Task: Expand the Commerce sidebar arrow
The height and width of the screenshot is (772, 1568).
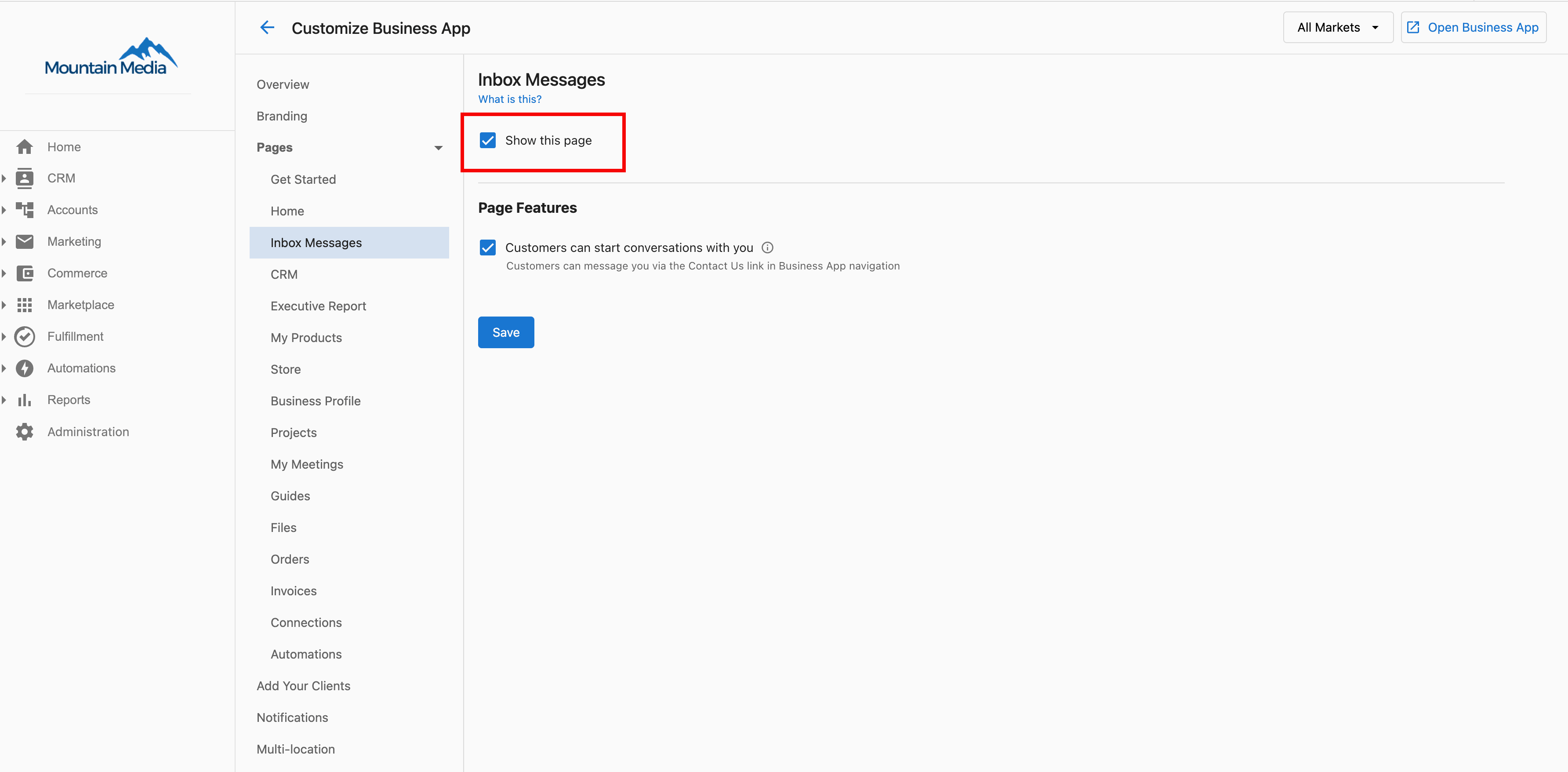Action: (4, 273)
